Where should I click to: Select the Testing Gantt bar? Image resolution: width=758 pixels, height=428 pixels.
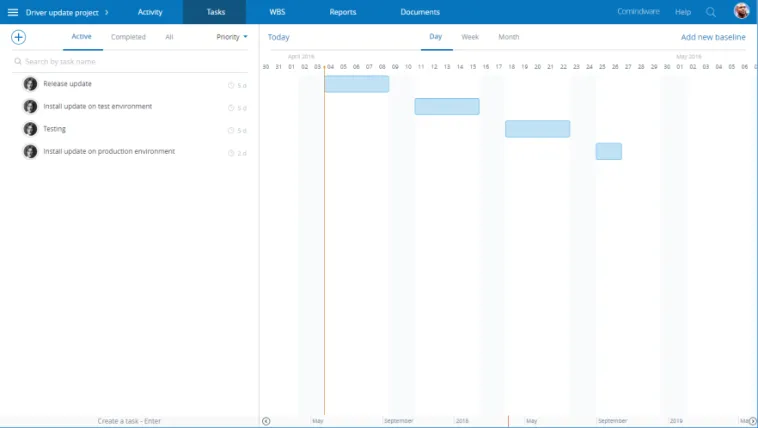538,129
